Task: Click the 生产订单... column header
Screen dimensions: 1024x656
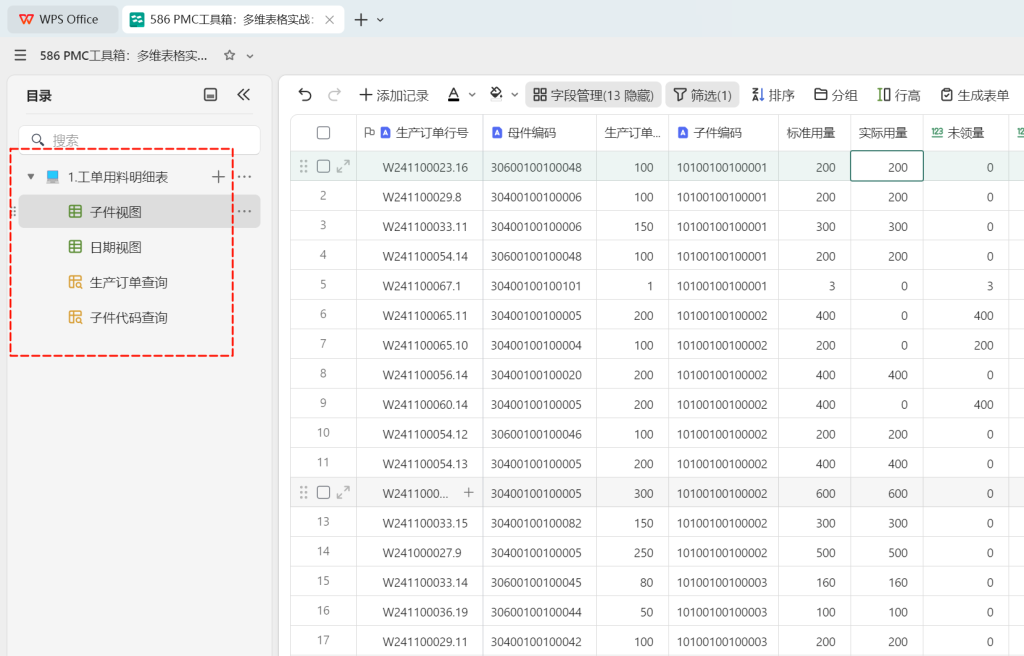Action: pos(632,133)
